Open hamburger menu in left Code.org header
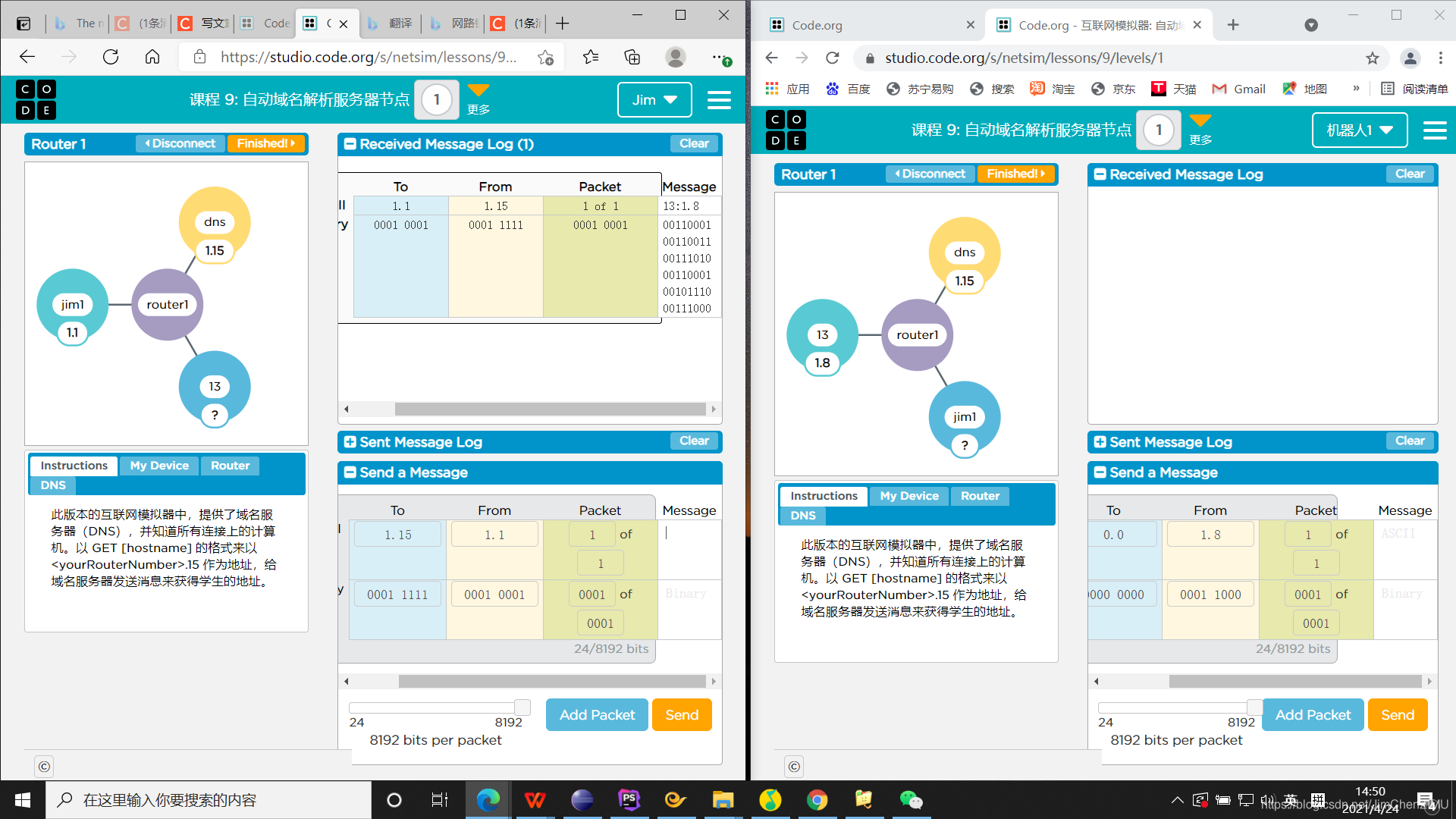1456x819 pixels. click(x=718, y=100)
